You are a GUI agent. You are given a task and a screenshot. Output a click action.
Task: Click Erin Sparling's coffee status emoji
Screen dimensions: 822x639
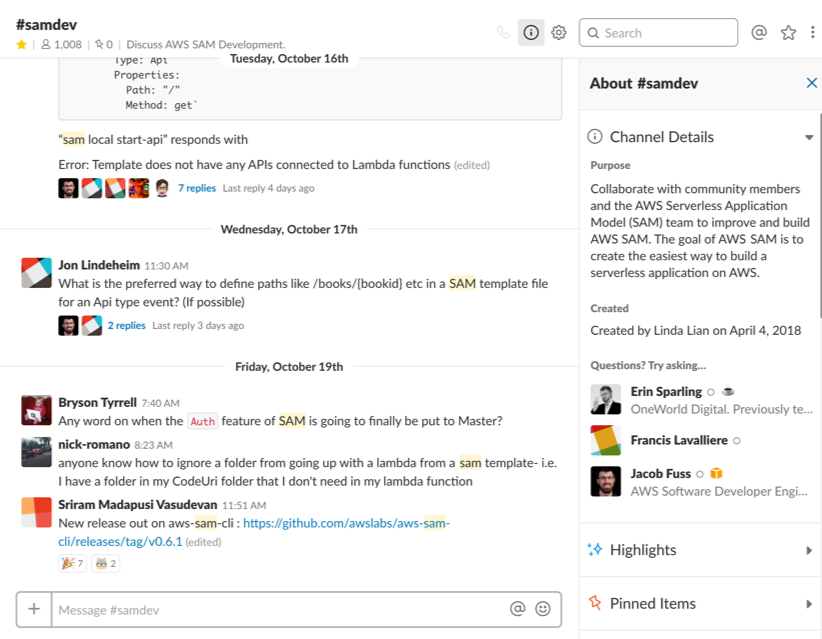[x=728, y=391]
